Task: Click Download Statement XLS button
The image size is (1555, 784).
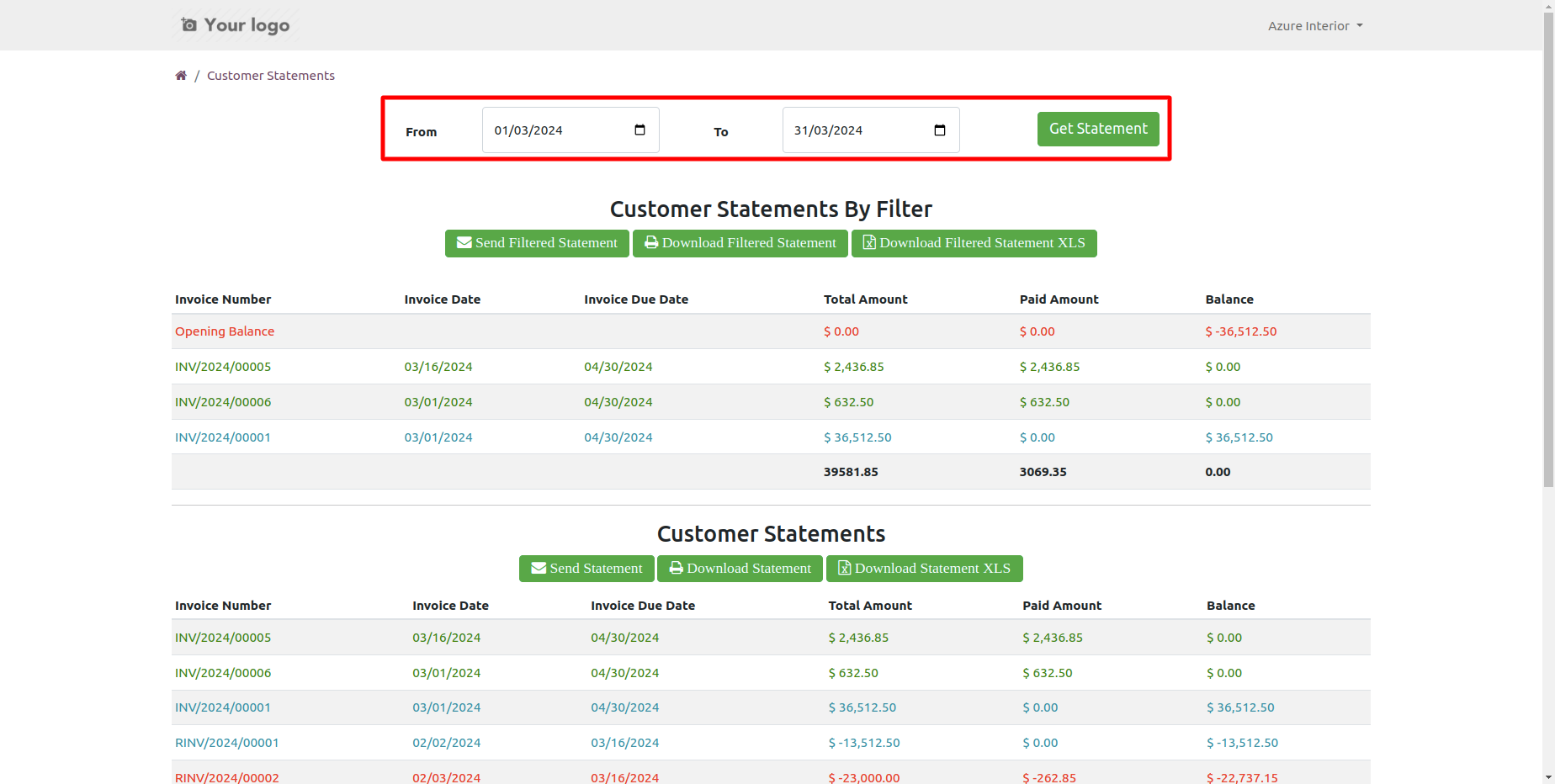Action: (925, 569)
